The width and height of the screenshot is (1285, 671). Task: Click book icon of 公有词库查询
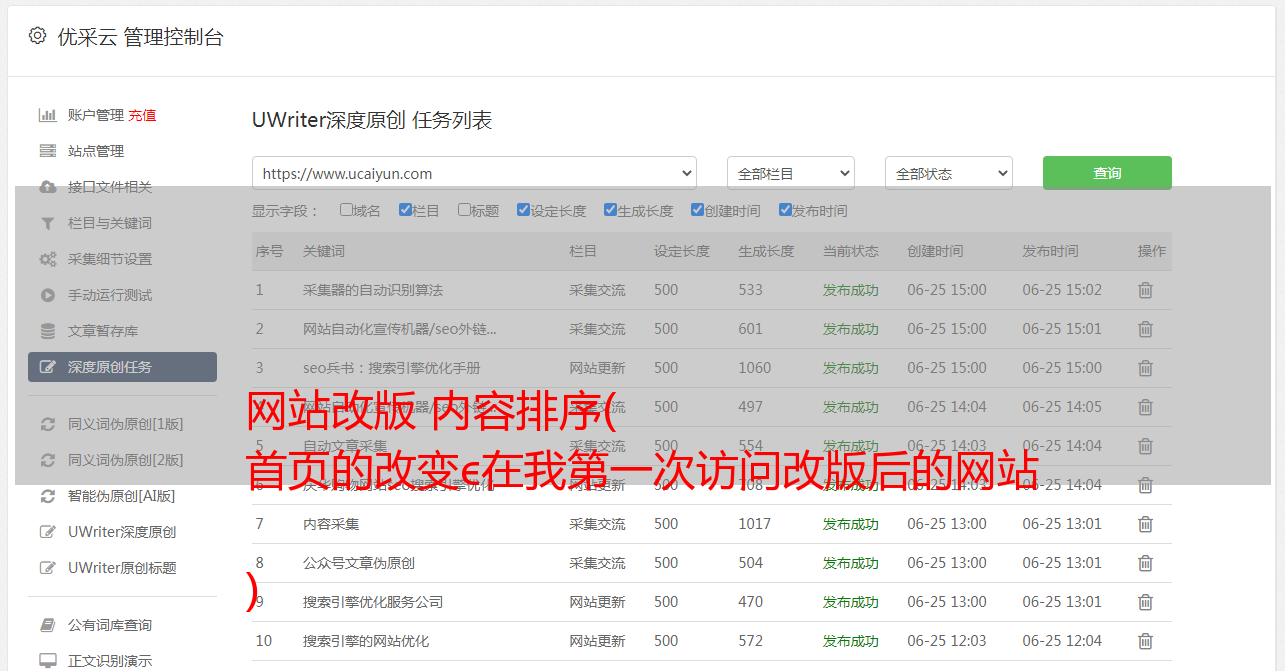pos(47,625)
